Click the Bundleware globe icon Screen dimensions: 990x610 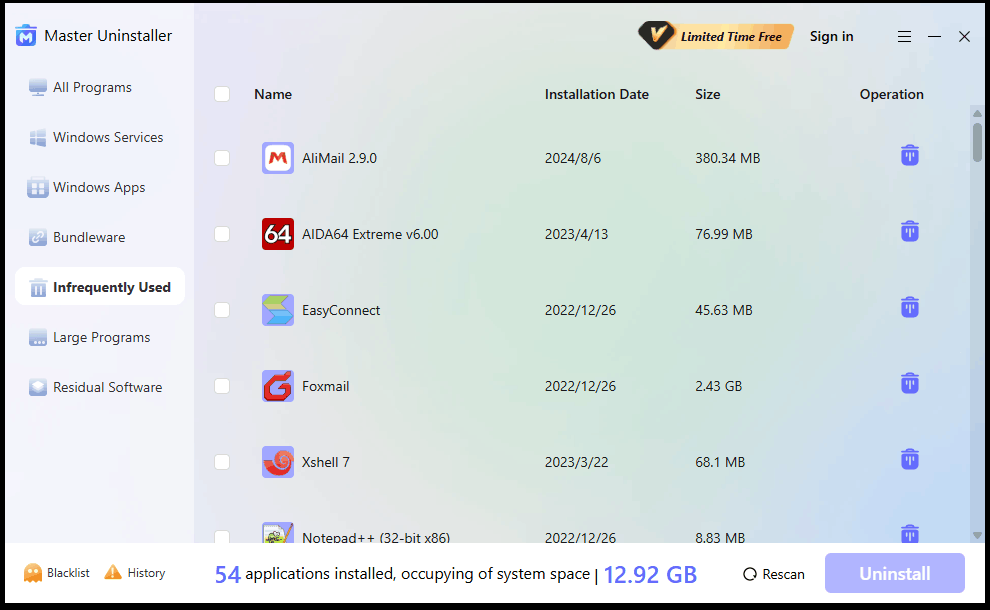[x=38, y=237]
